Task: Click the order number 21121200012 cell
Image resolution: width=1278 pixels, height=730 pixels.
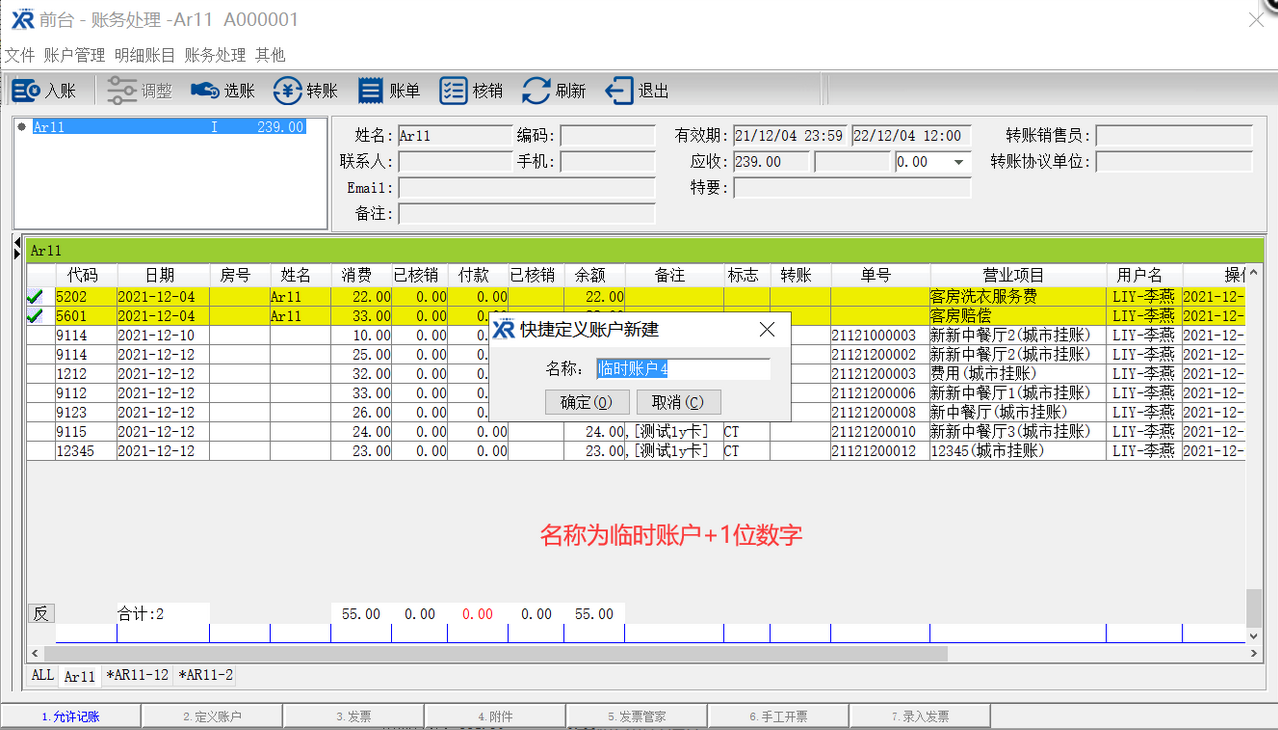Action: click(880, 451)
